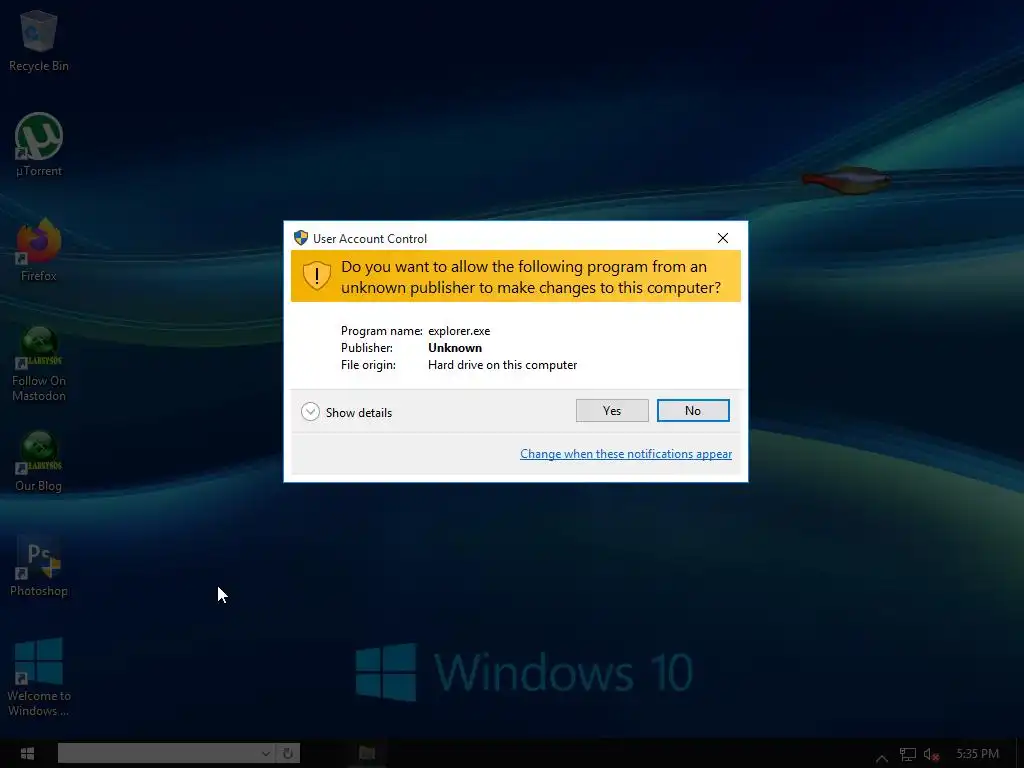1024x768 pixels.
Task: Click the taskbar address refresh button
Action: pyautogui.click(x=287, y=753)
